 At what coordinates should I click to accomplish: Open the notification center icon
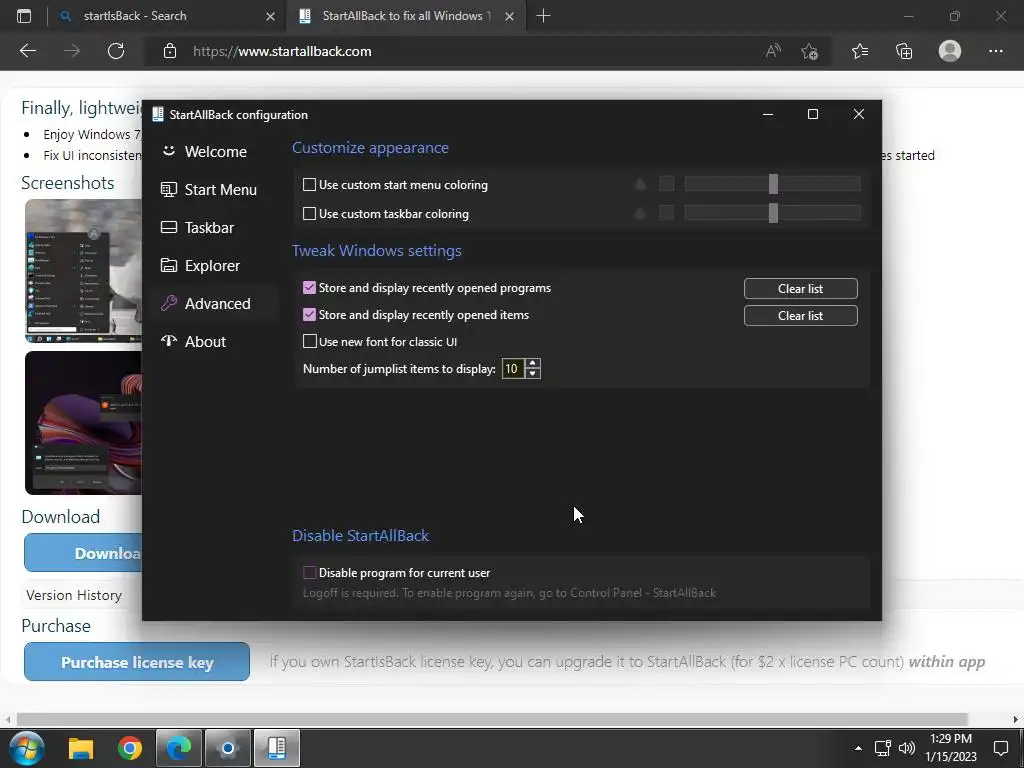[1000, 748]
